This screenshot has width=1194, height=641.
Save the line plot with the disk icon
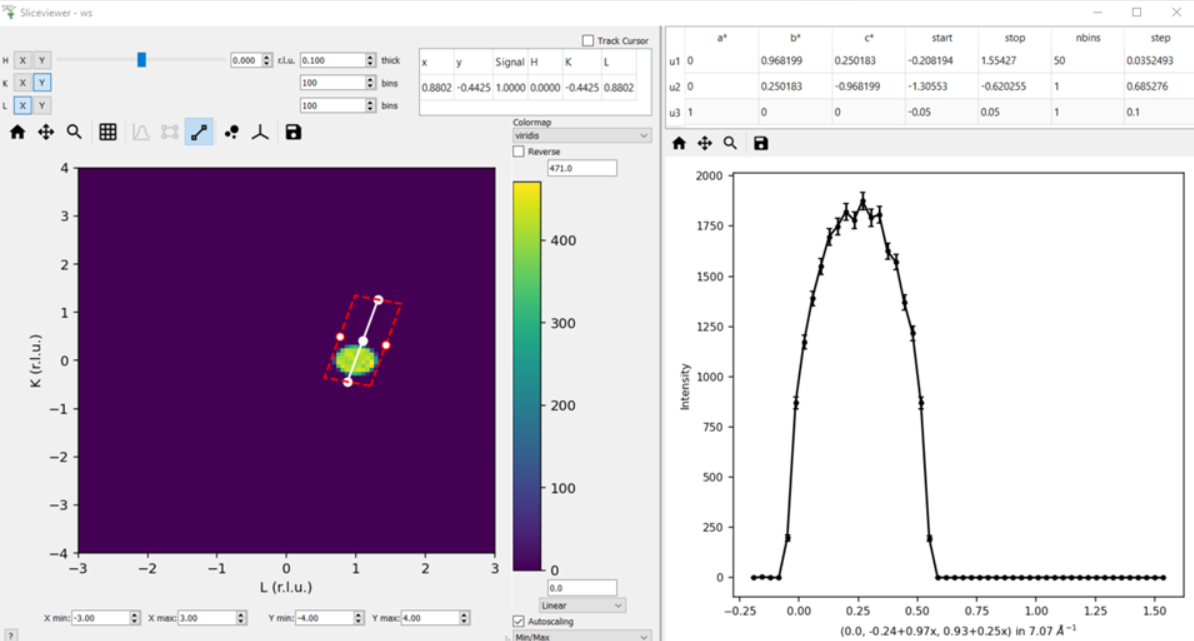pyautogui.click(x=761, y=143)
